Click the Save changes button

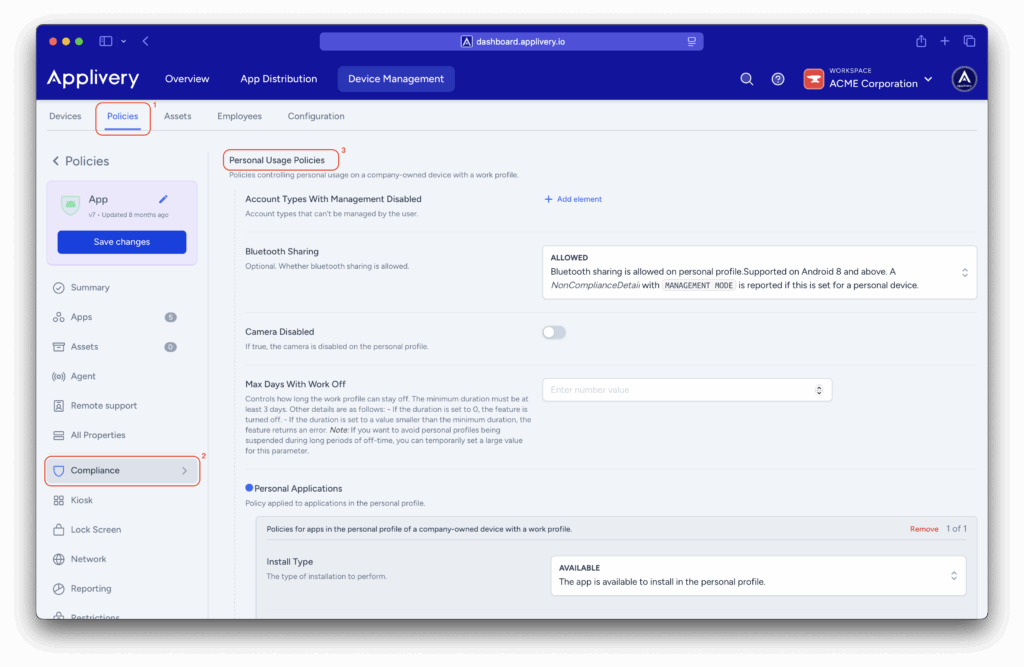pyautogui.click(x=122, y=242)
